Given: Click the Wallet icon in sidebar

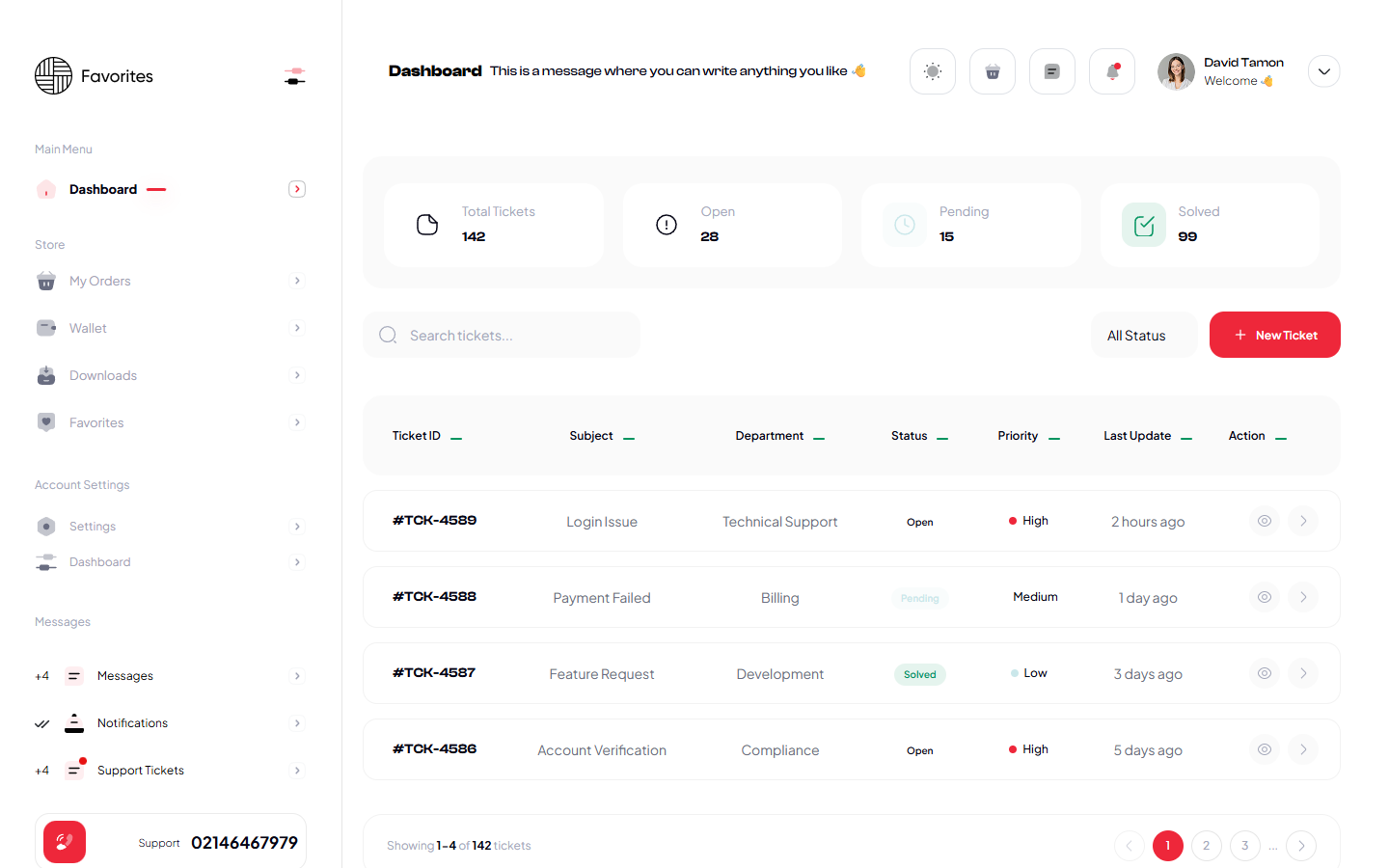Looking at the screenshot, I should pos(46,328).
